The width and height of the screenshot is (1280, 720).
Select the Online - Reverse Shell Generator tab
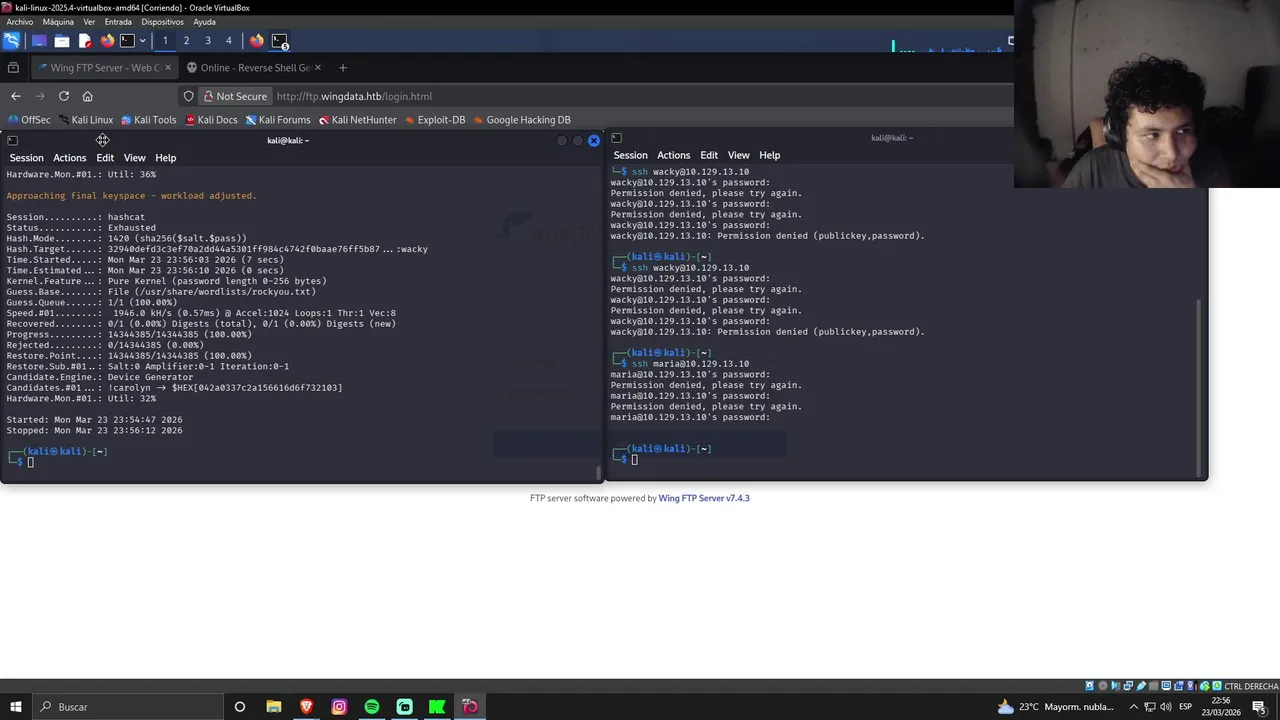click(253, 68)
